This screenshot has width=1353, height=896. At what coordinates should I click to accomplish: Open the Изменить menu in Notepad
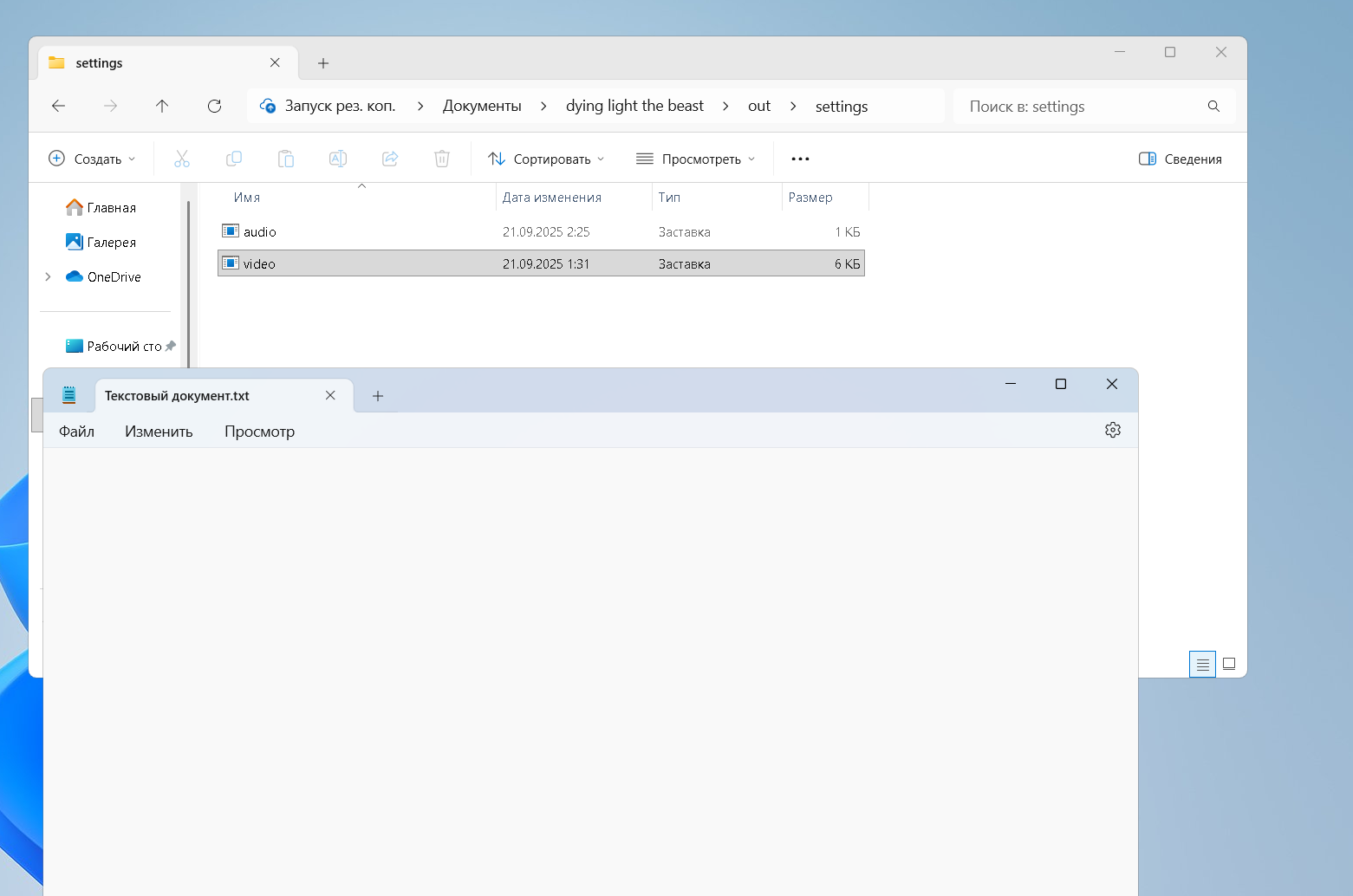(159, 432)
